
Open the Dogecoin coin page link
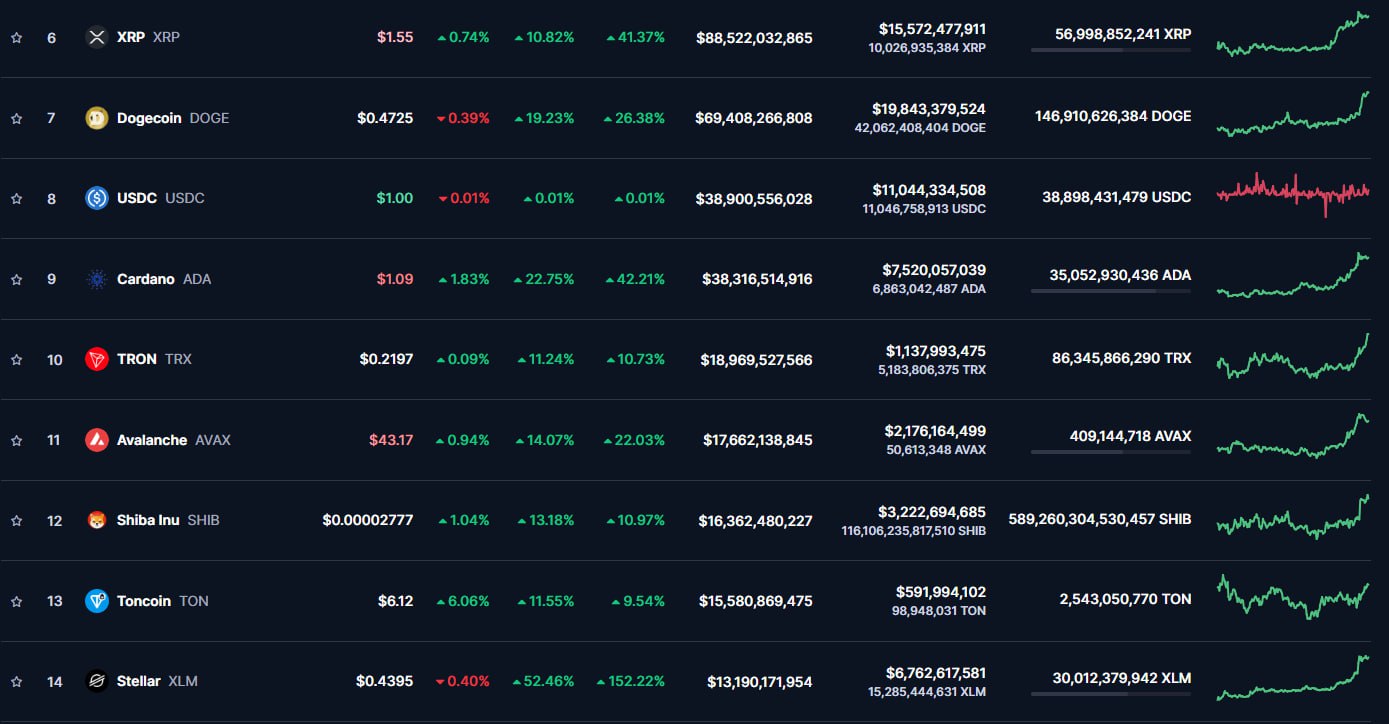point(173,118)
